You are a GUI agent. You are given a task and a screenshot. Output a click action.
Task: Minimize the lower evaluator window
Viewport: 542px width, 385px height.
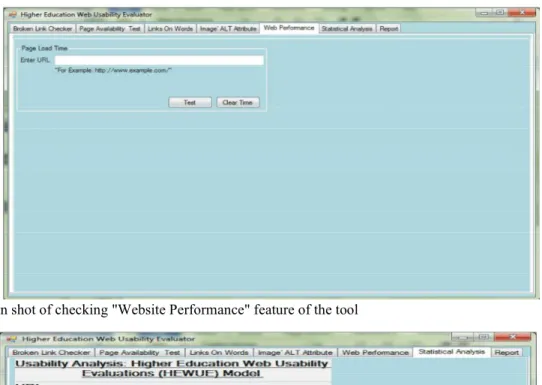coord(463,337)
